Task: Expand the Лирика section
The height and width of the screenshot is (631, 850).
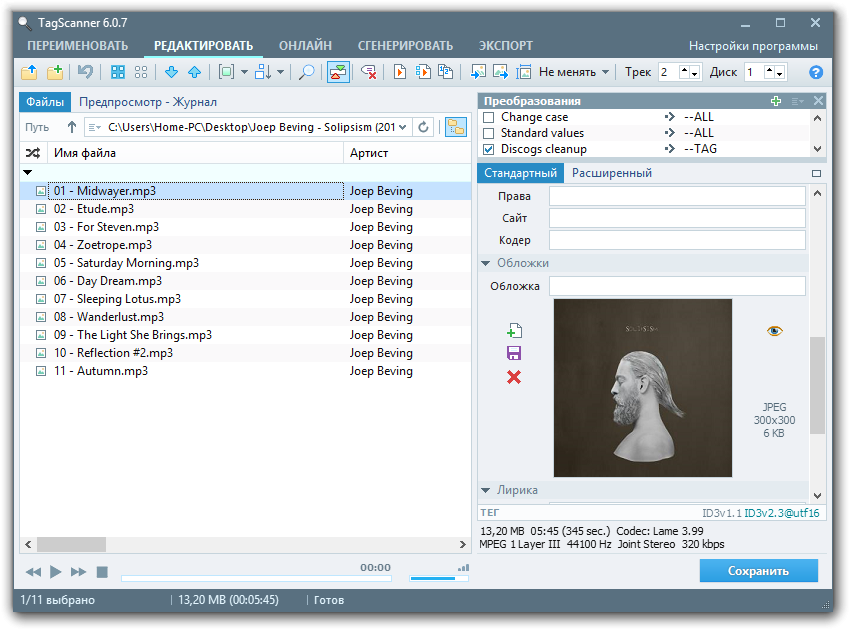Action: tap(486, 490)
